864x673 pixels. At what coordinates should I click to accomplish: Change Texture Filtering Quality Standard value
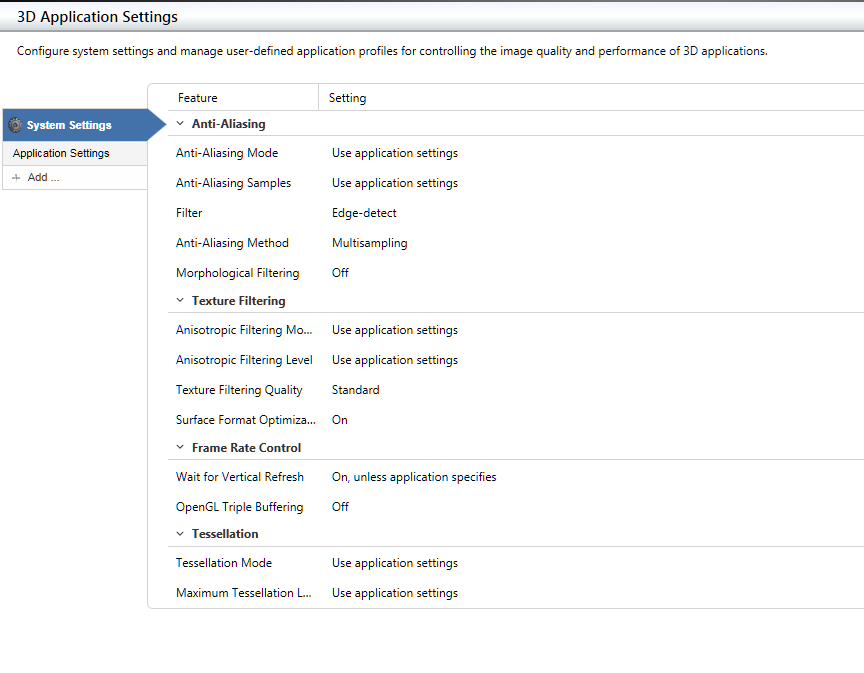(356, 390)
